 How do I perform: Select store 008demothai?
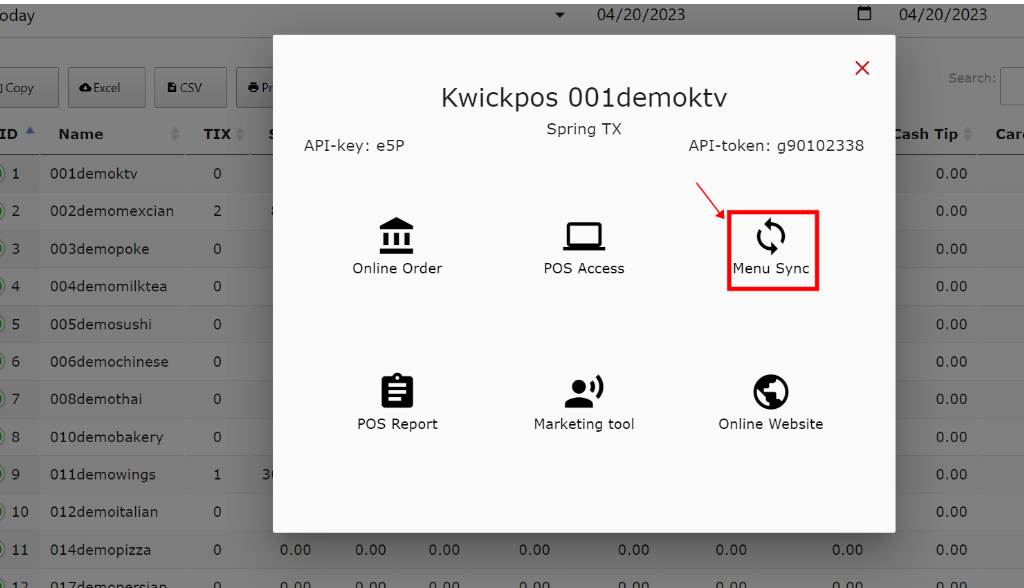coord(96,399)
